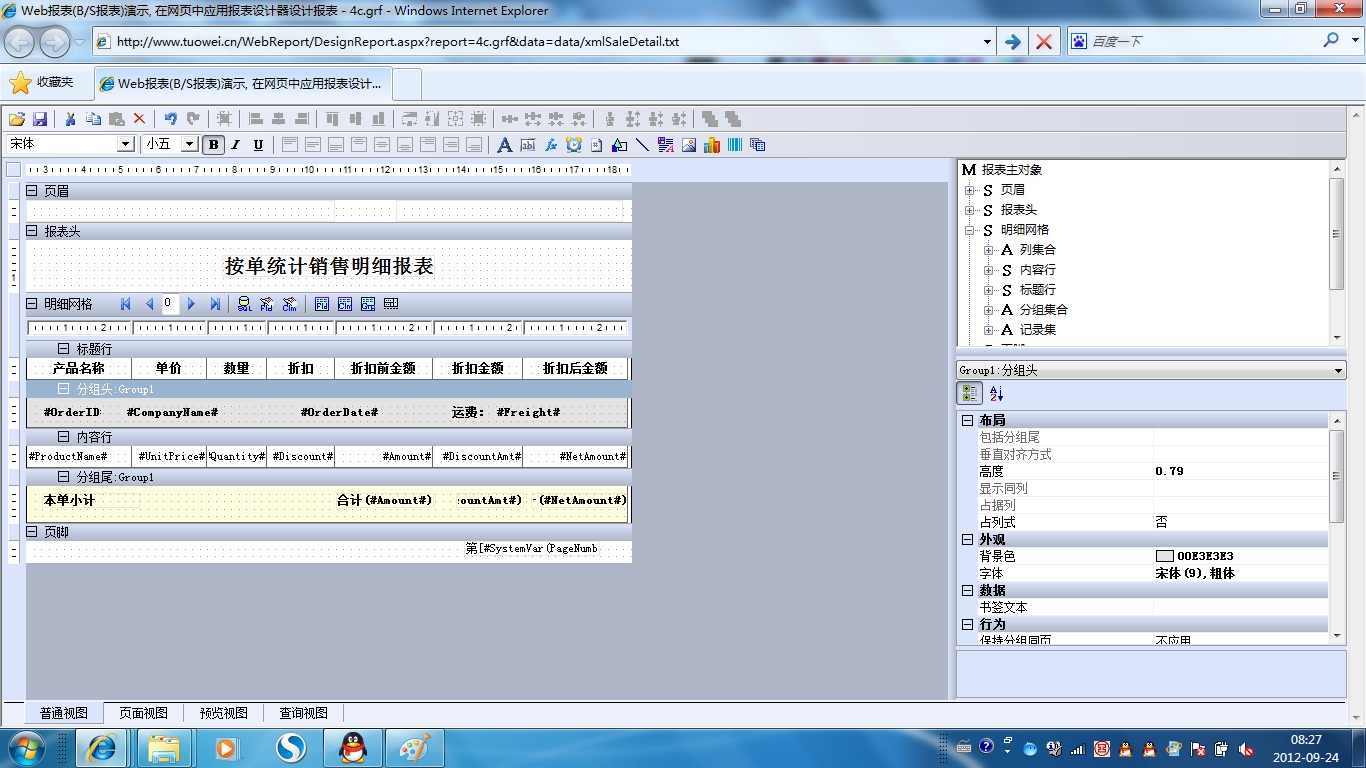The image size is (1366, 768).
Task: Click the Save report icon
Action: [x=41, y=118]
